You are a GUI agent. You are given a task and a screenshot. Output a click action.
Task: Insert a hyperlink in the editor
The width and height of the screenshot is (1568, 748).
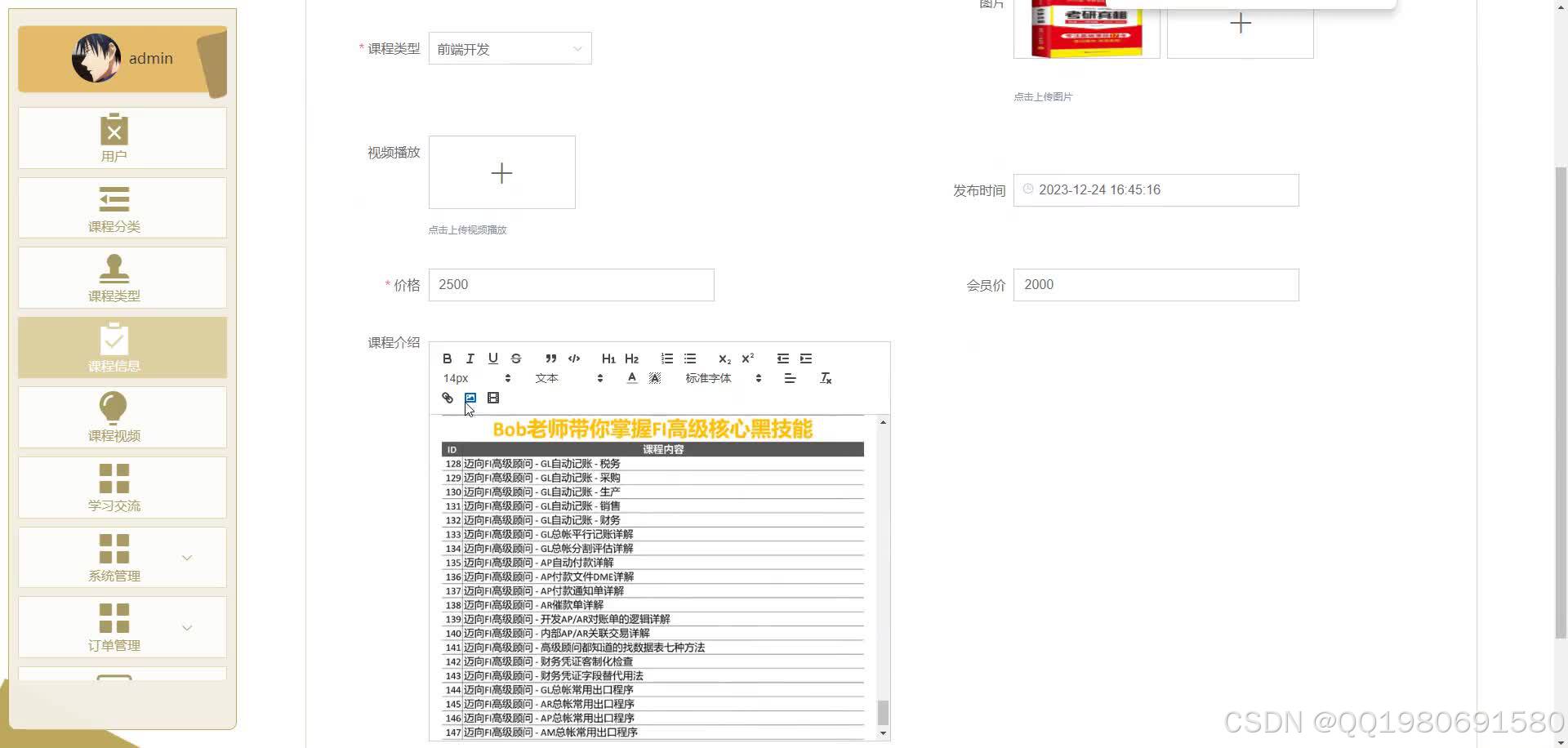(x=447, y=398)
